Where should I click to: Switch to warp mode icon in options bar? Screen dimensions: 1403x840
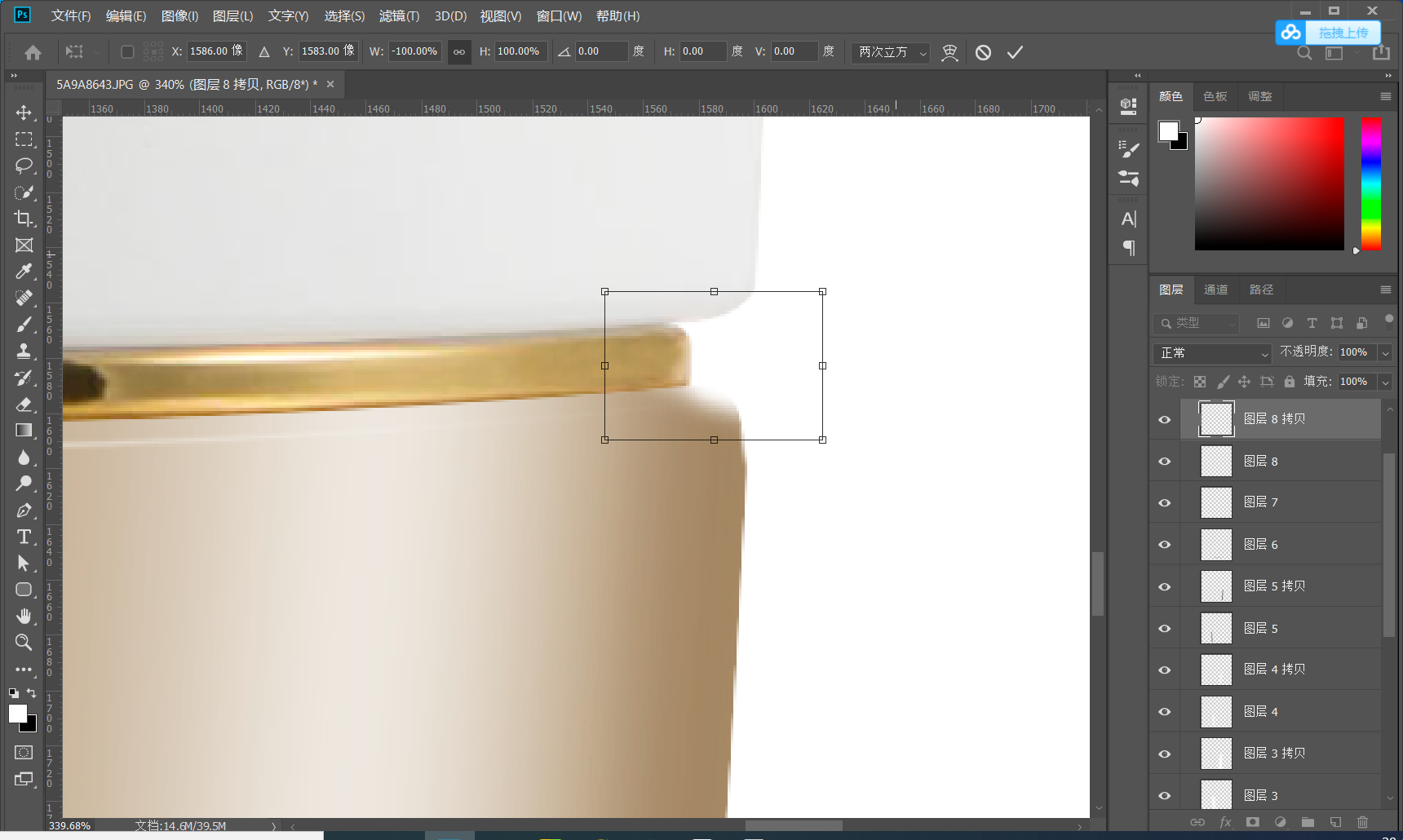click(x=949, y=52)
